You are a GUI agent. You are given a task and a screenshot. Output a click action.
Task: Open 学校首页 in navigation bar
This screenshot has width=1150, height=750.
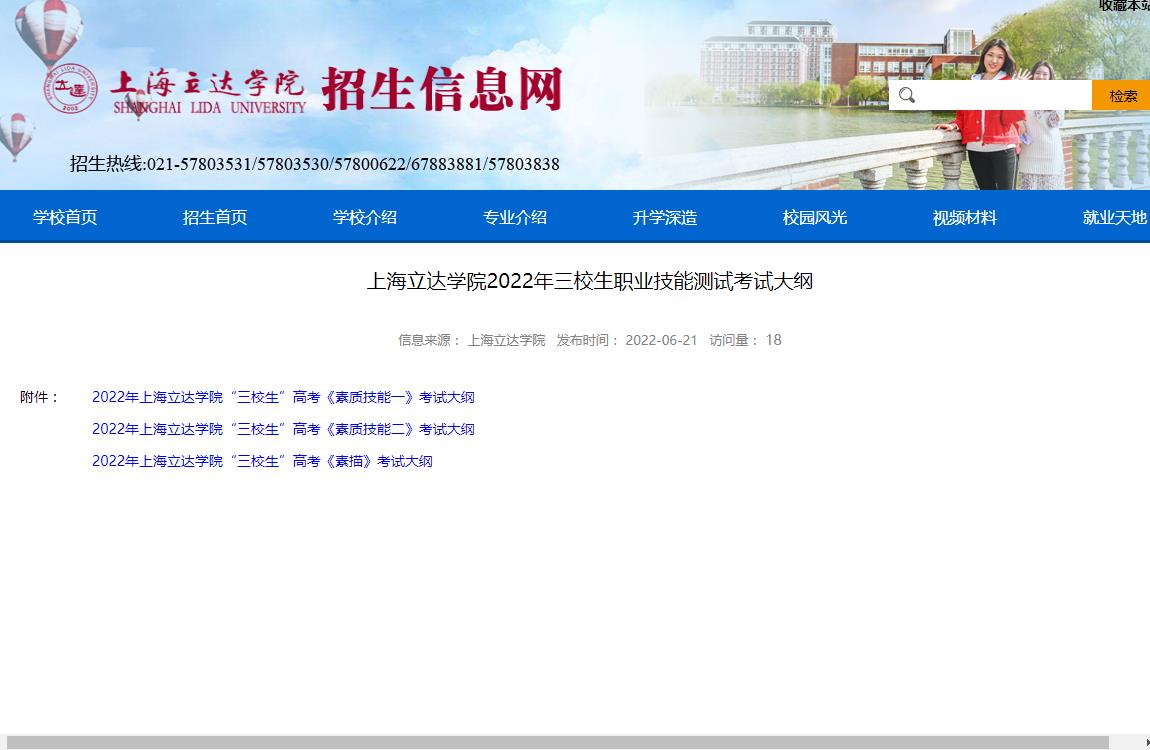click(65, 217)
